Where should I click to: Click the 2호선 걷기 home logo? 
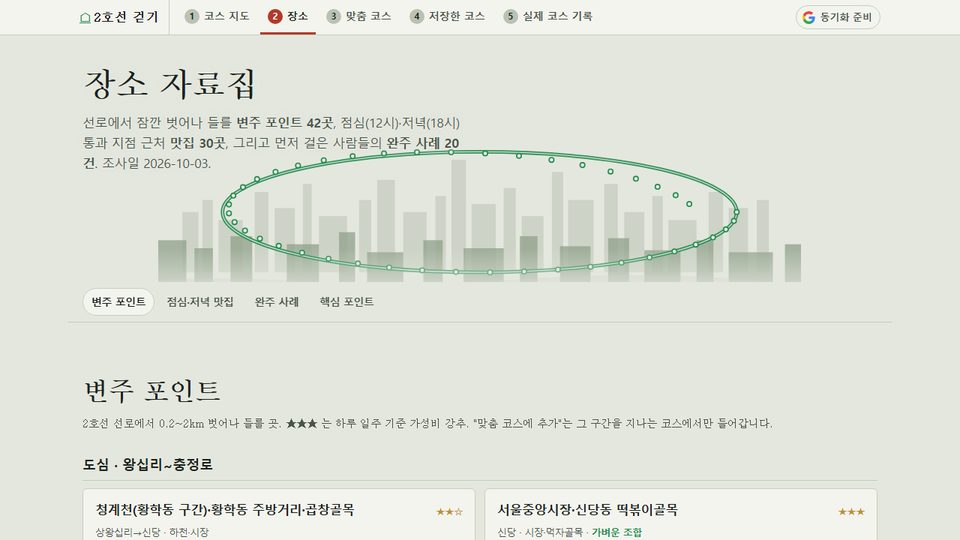click(x=119, y=17)
